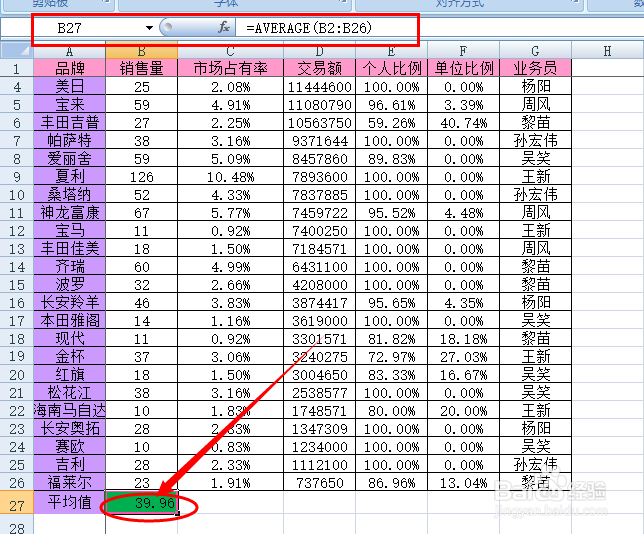Select sales value 126

[142, 177]
